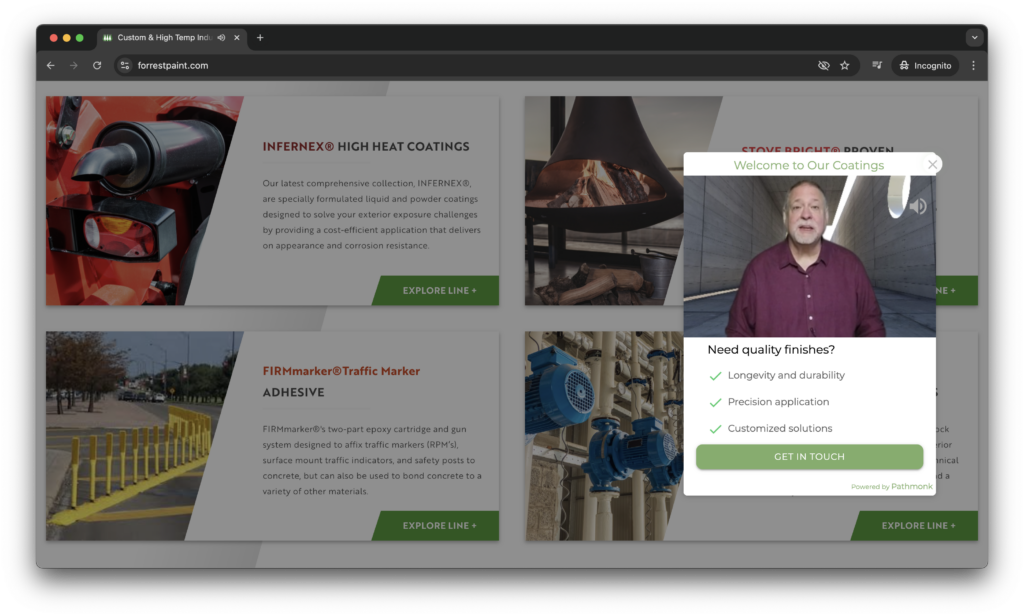Close the Welcome to Our Coatings popup
The height and width of the screenshot is (616, 1024).
[x=932, y=165]
